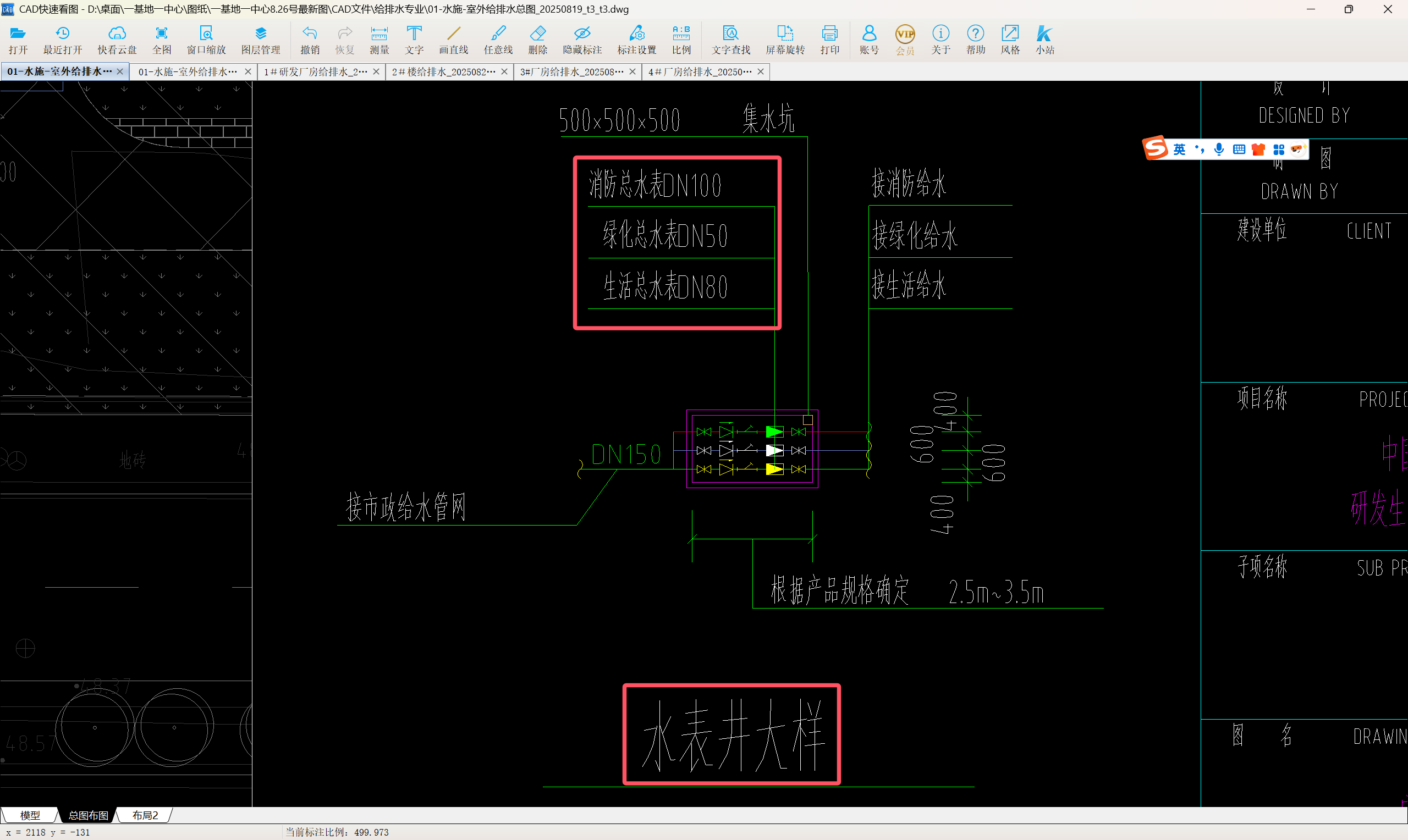Screen dimensions: 1408x840
Task: Select the 测量 measure tool
Action: (380, 40)
